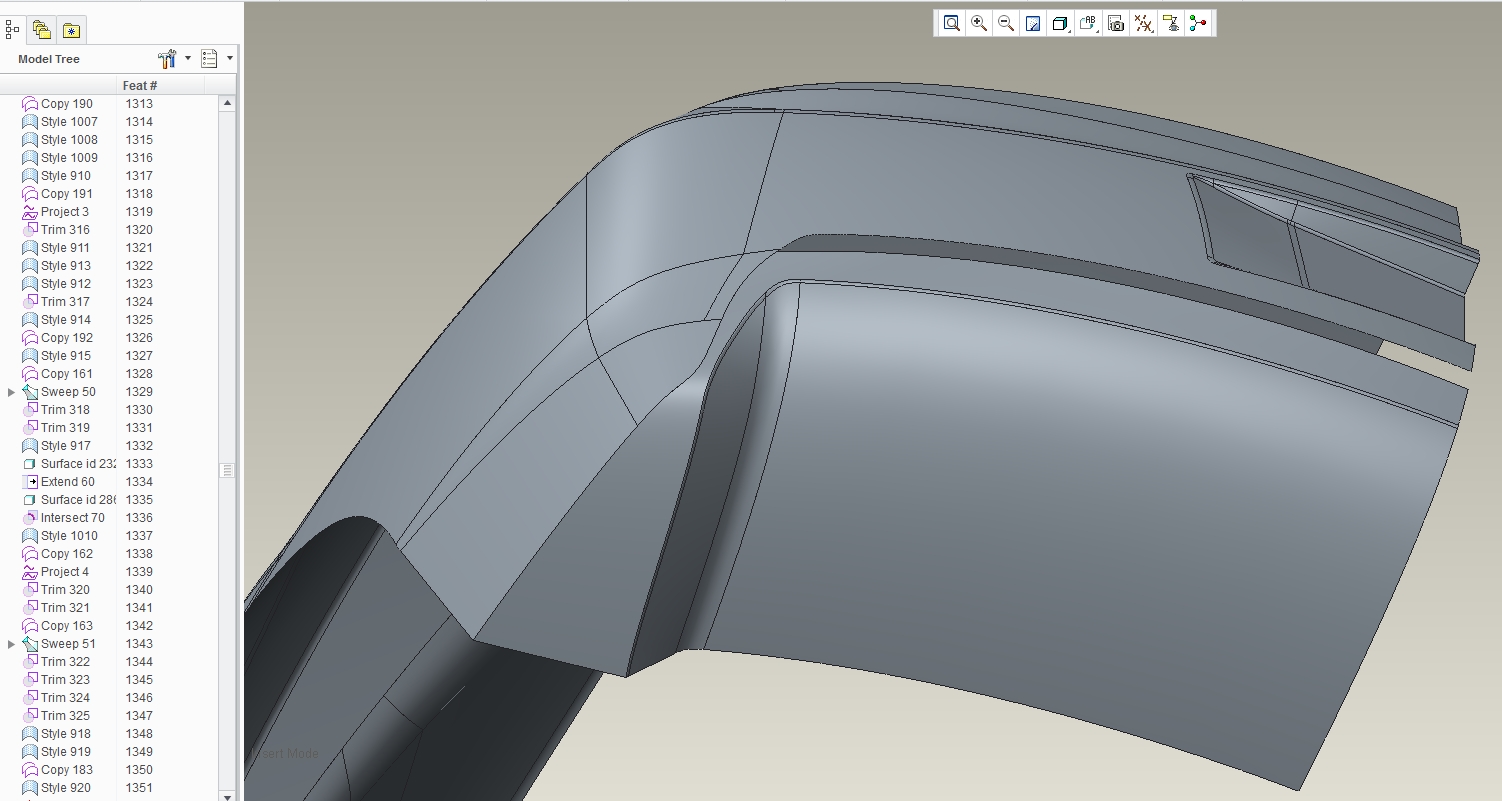The width and height of the screenshot is (1502, 801).
Task: Click the Sweep 51 feature icon
Action: coord(30,644)
